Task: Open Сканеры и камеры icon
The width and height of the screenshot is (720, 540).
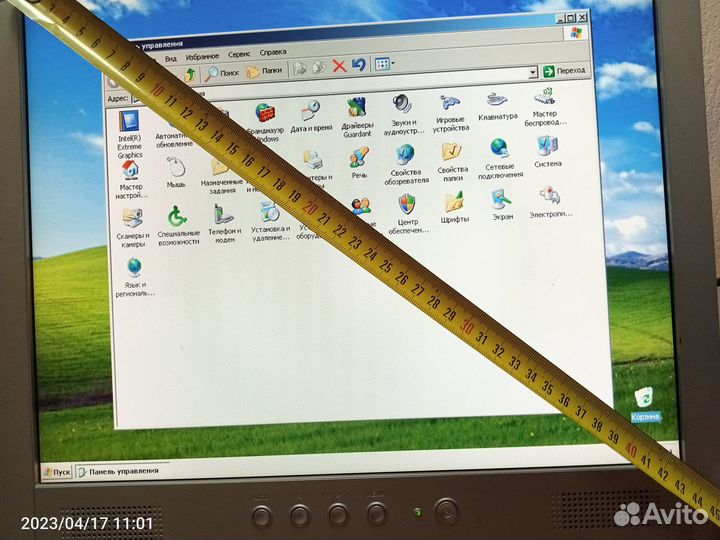Action: (x=133, y=228)
